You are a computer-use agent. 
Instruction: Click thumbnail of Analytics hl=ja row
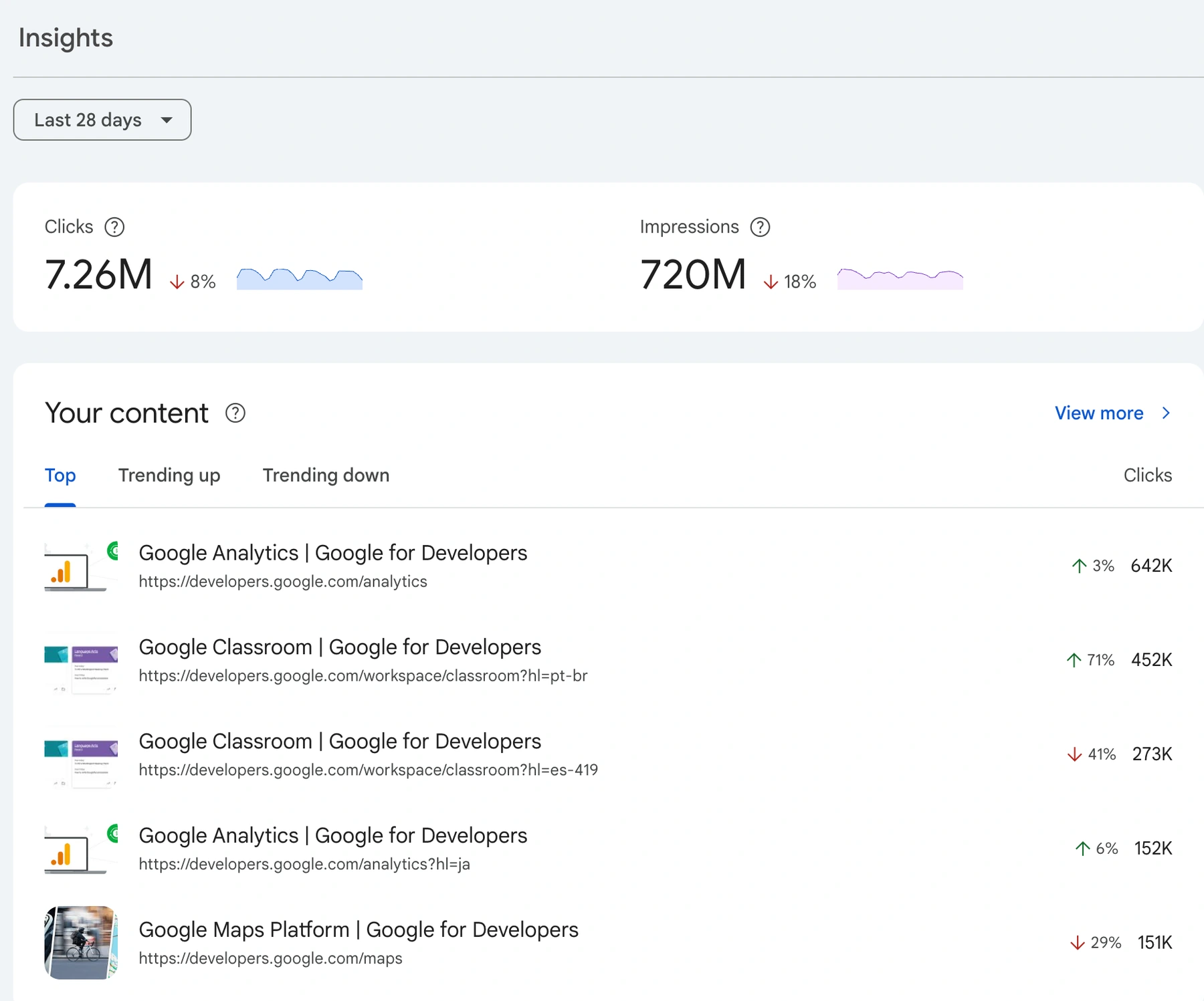pos(81,849)
